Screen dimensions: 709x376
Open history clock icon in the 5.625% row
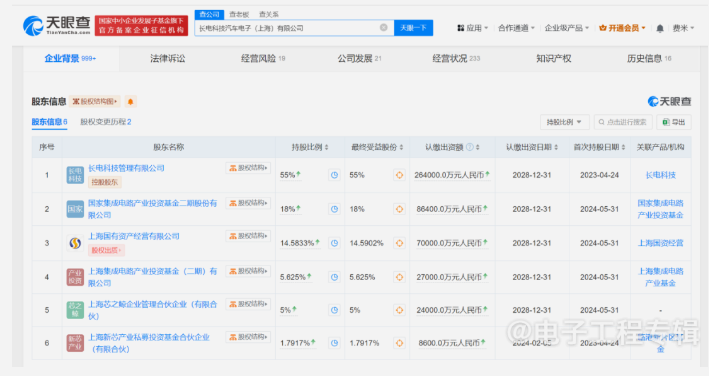point(334,277)
